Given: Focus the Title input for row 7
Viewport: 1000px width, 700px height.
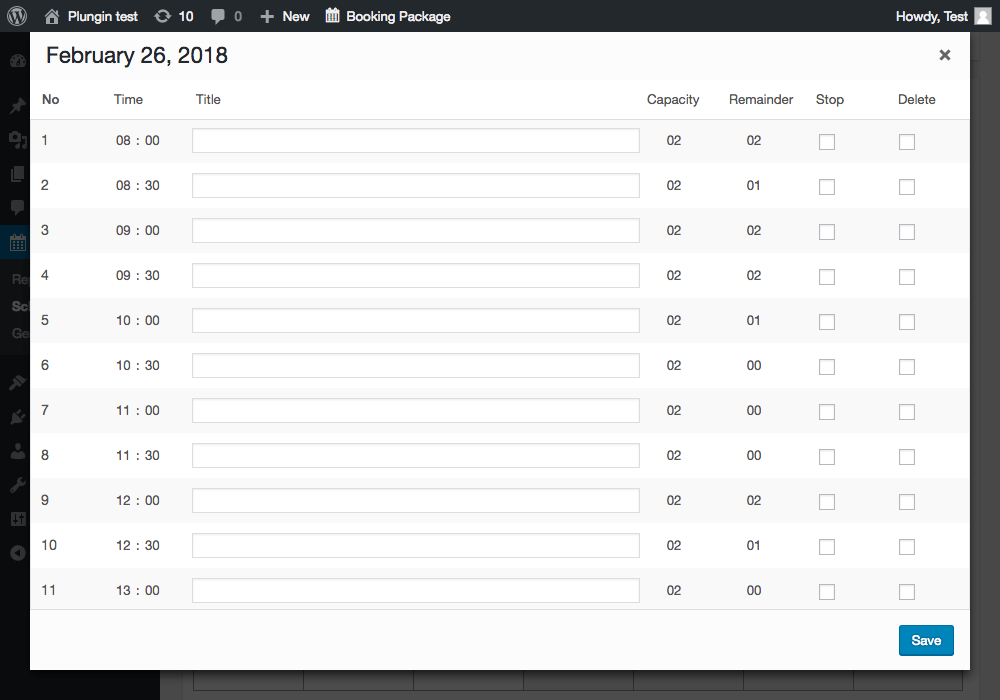Looking at the screenshot, I should pyautogui.click(x=415, y=411).
